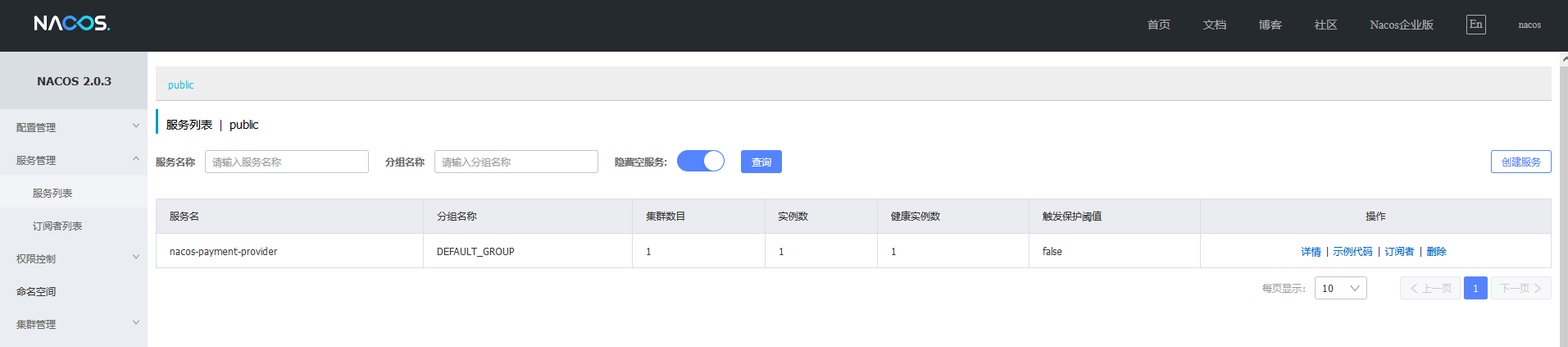1568x347 pixels.
Task: Open 命名空间 in the sidebar
Action: (36, 292)
